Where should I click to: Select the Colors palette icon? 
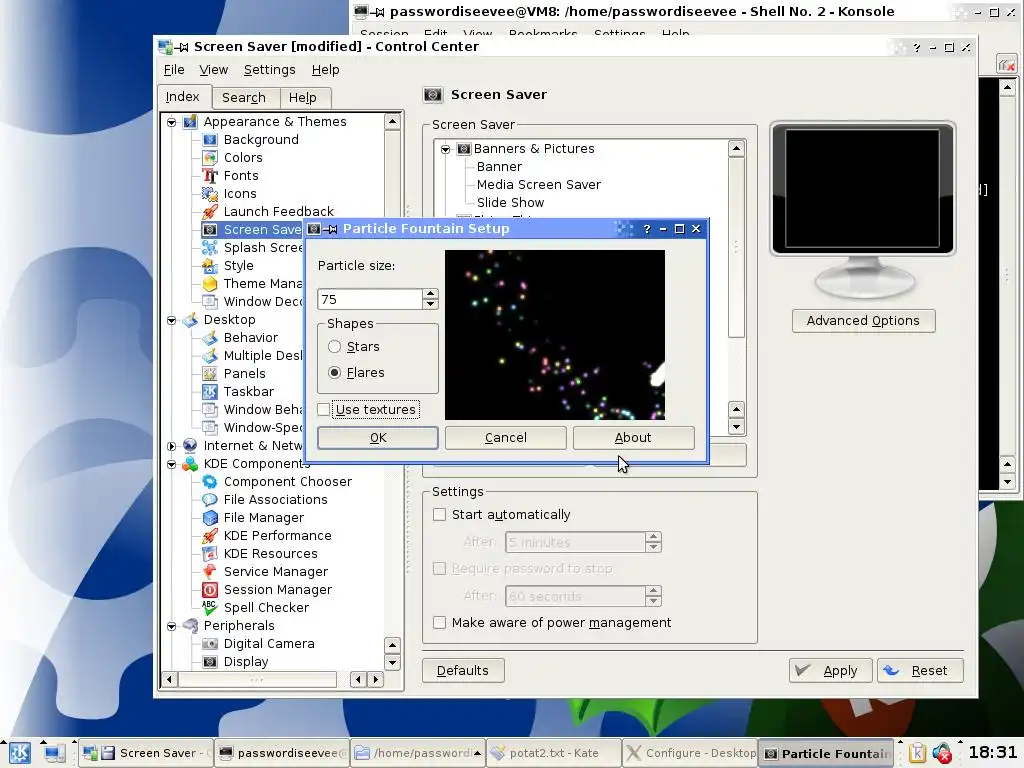click(210, 158)
